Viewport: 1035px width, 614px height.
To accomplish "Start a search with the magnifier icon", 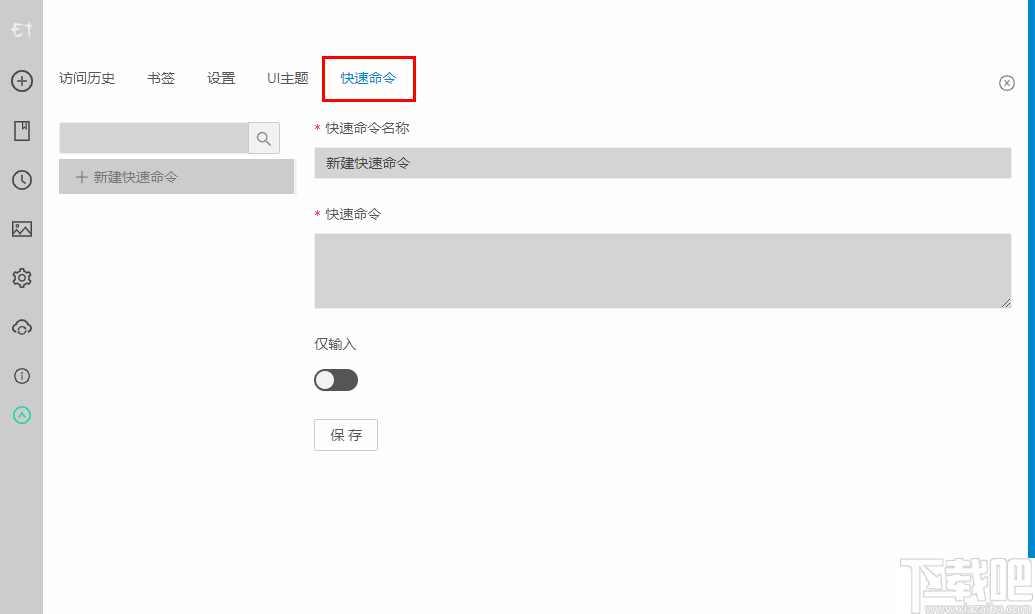I will [x=263, y=137].
